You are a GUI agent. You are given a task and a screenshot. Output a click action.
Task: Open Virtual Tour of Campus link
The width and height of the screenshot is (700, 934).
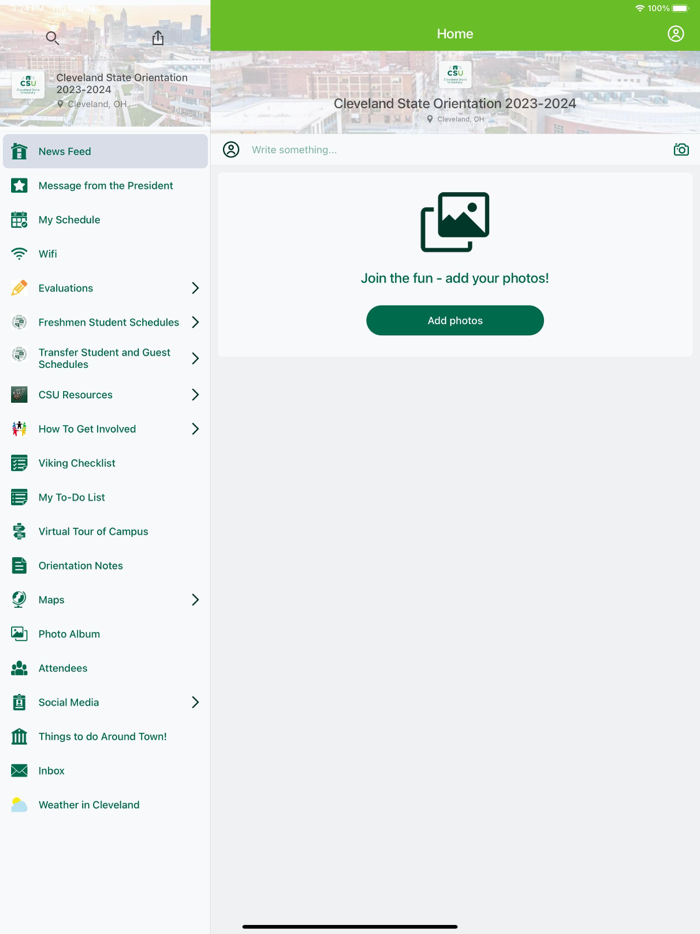tap(93, 531)
